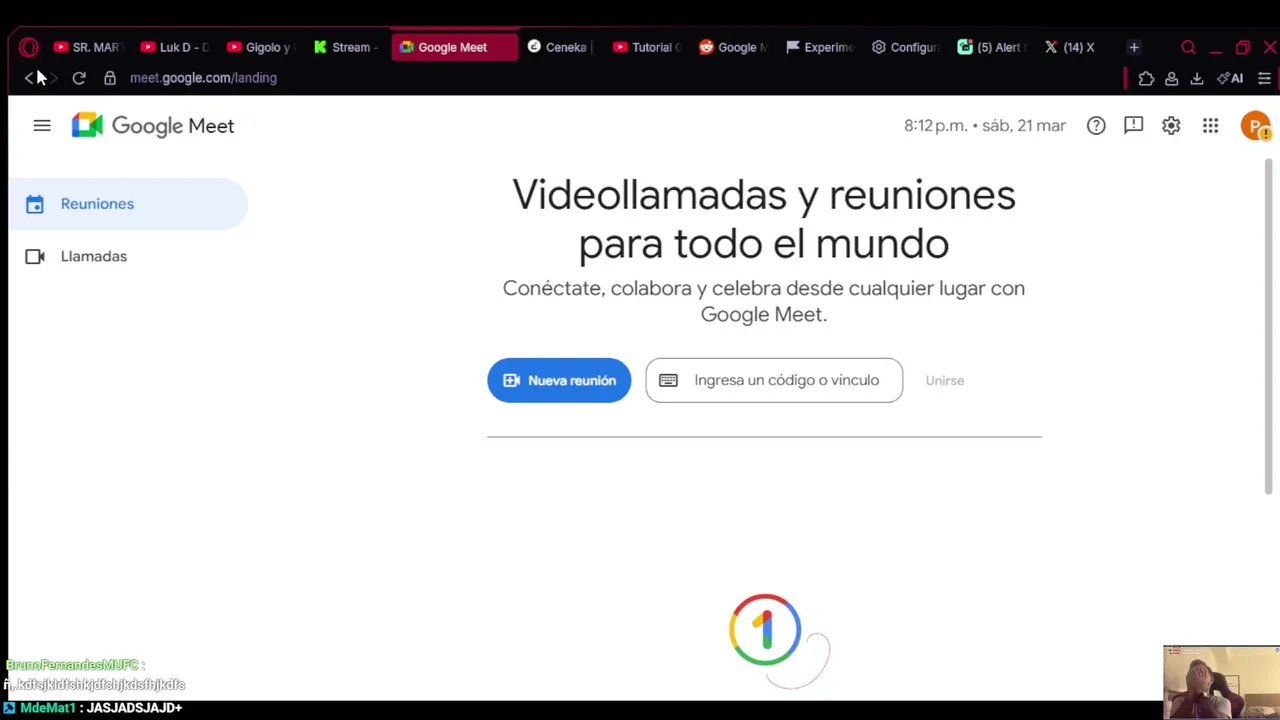The image size is (1280, 720).
Task: Click the site lock icon
Action: 110,78
